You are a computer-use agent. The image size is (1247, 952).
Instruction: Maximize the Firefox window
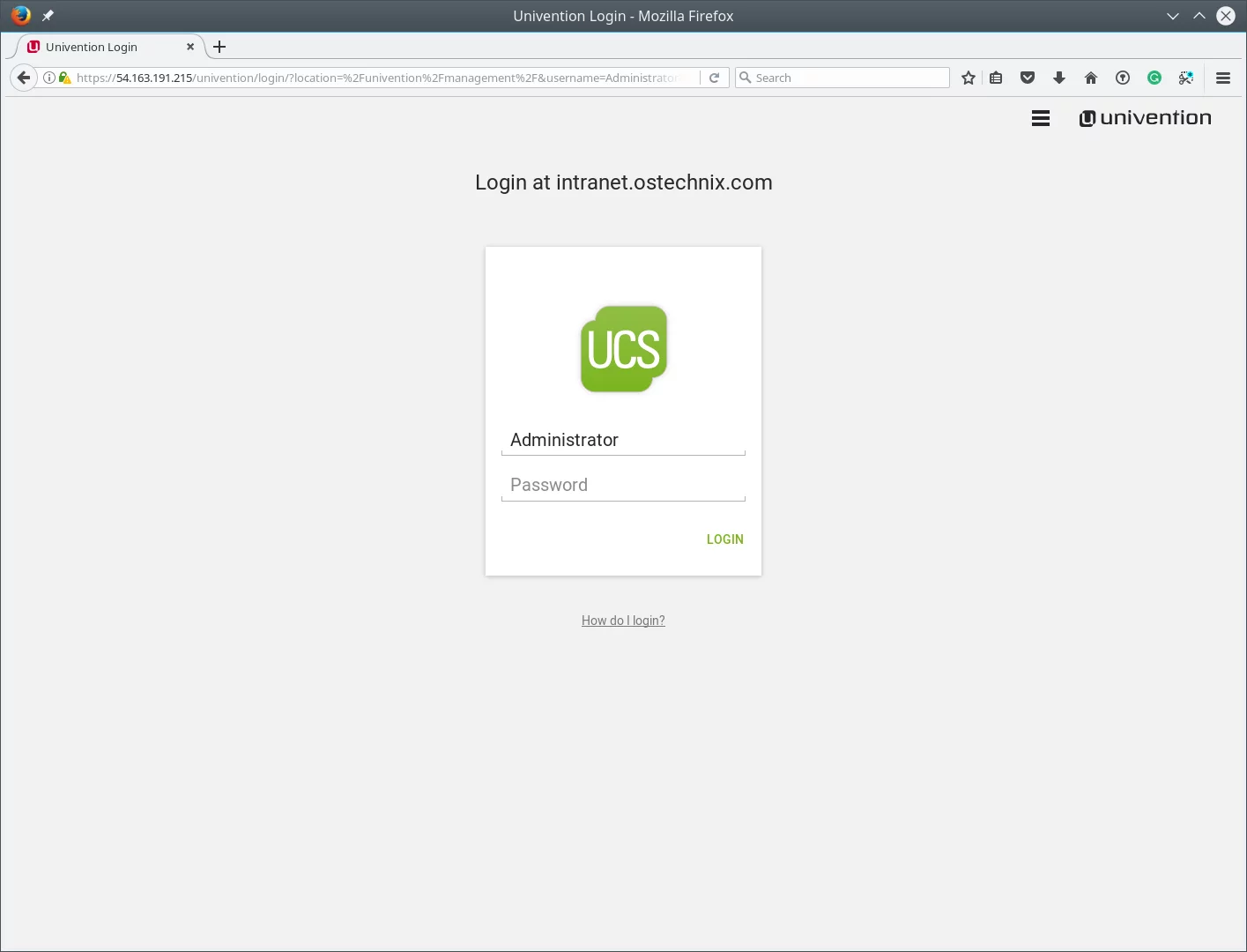pos(1199,16)
